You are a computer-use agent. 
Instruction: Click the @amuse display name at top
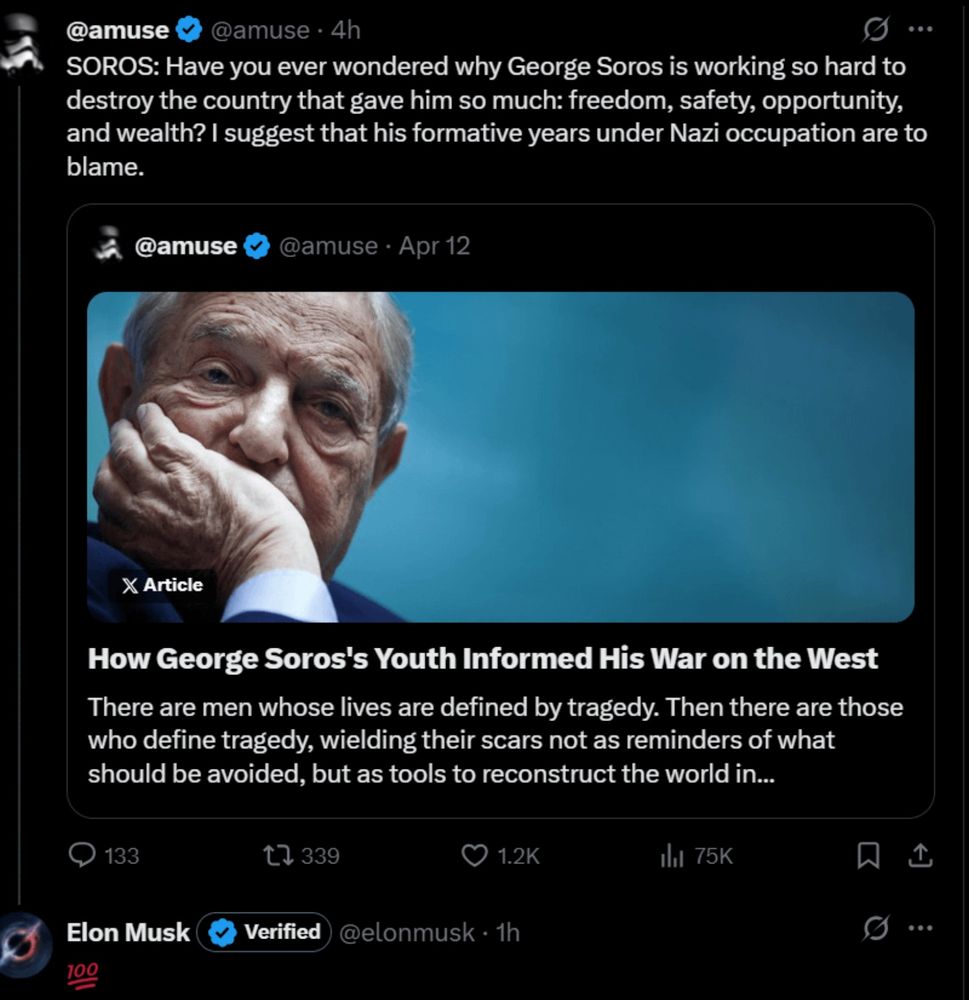(x=117, y=31)
